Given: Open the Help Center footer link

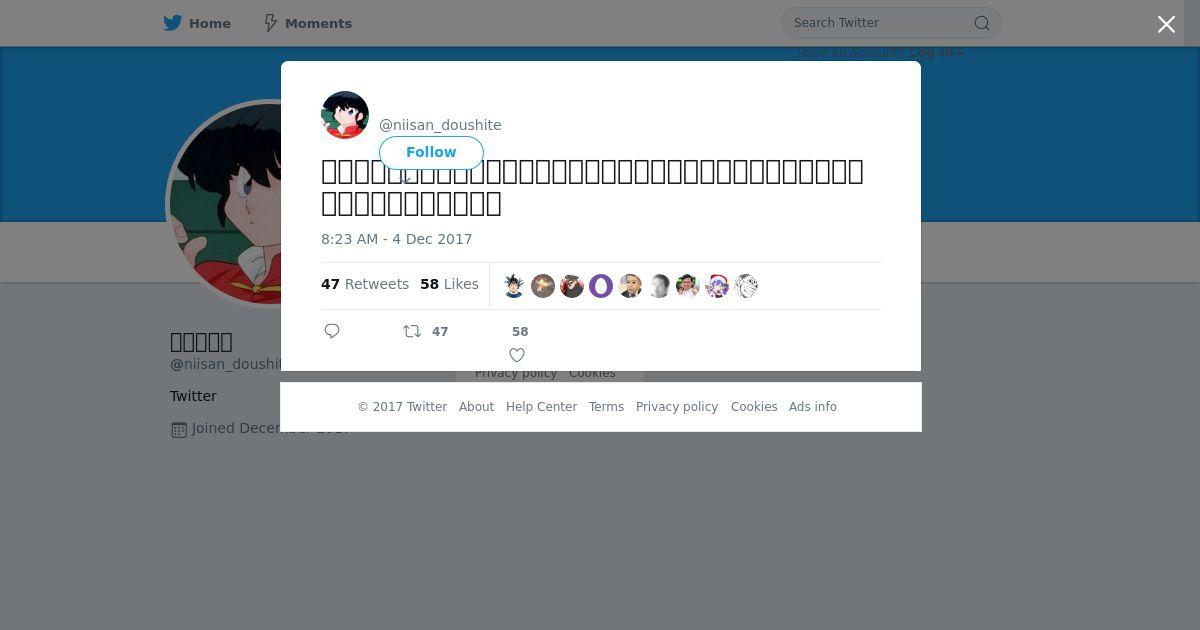Looking at the screenshot, I should click(541, 407).
